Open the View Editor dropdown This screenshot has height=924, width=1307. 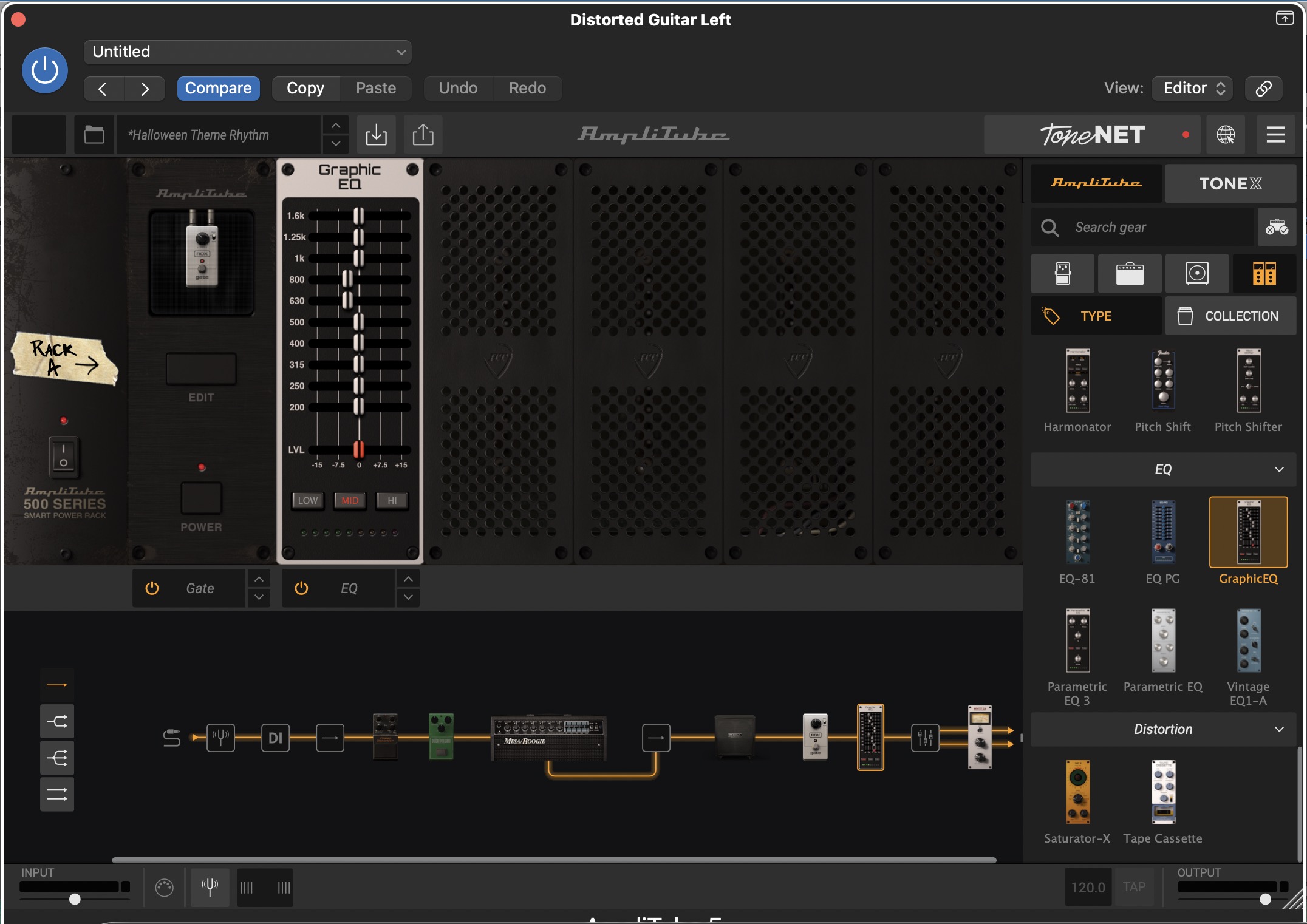click(1193, 89)
